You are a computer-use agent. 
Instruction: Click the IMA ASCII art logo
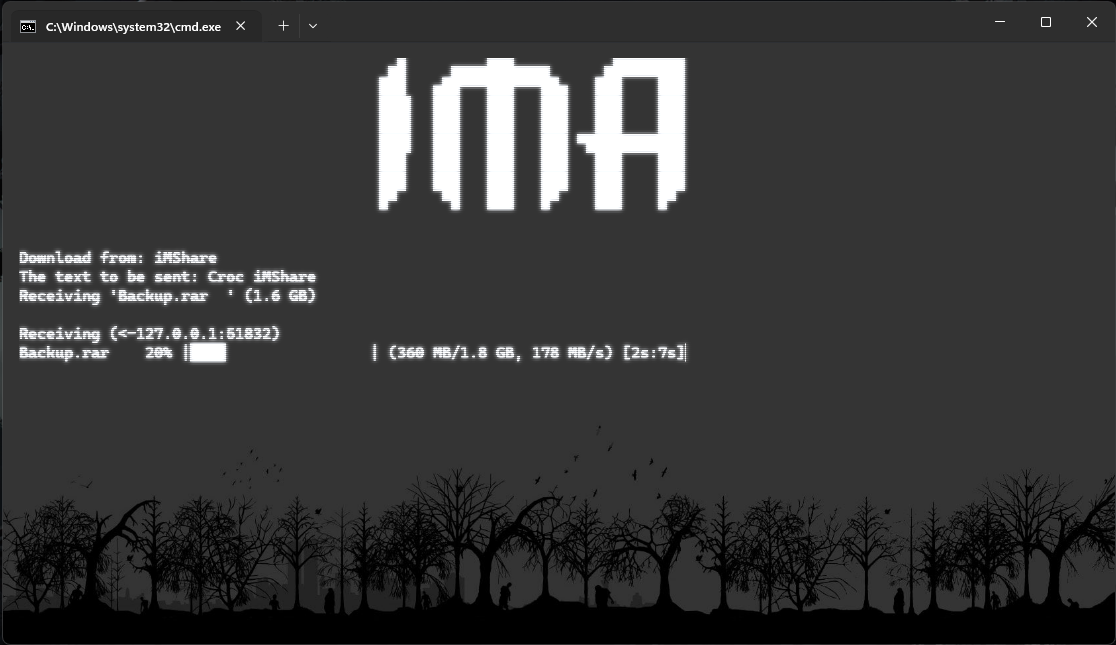tap(530, 135)
